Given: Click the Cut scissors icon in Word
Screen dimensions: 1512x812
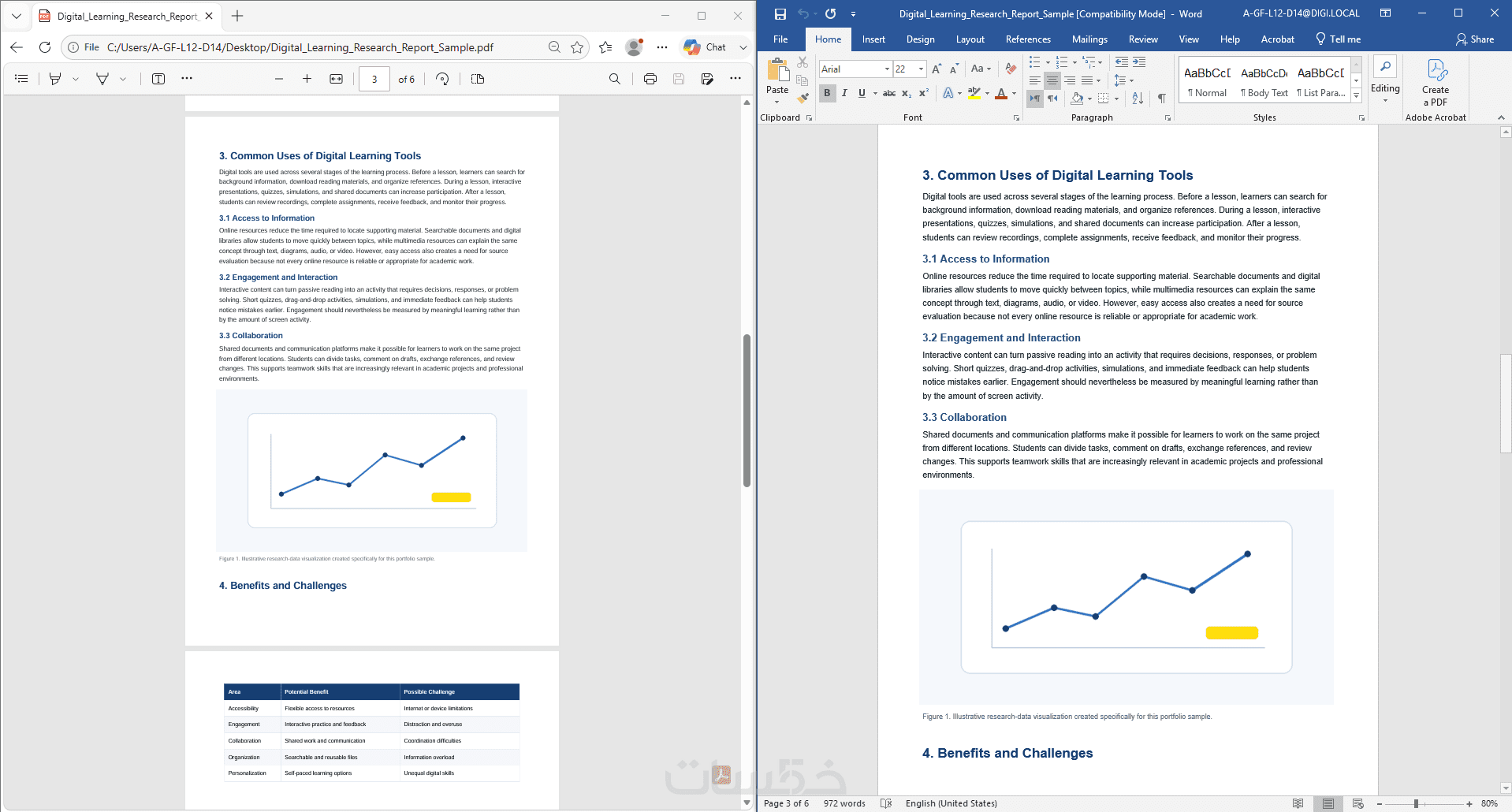Looking at the screenshot, I should [x=803, y=61].
